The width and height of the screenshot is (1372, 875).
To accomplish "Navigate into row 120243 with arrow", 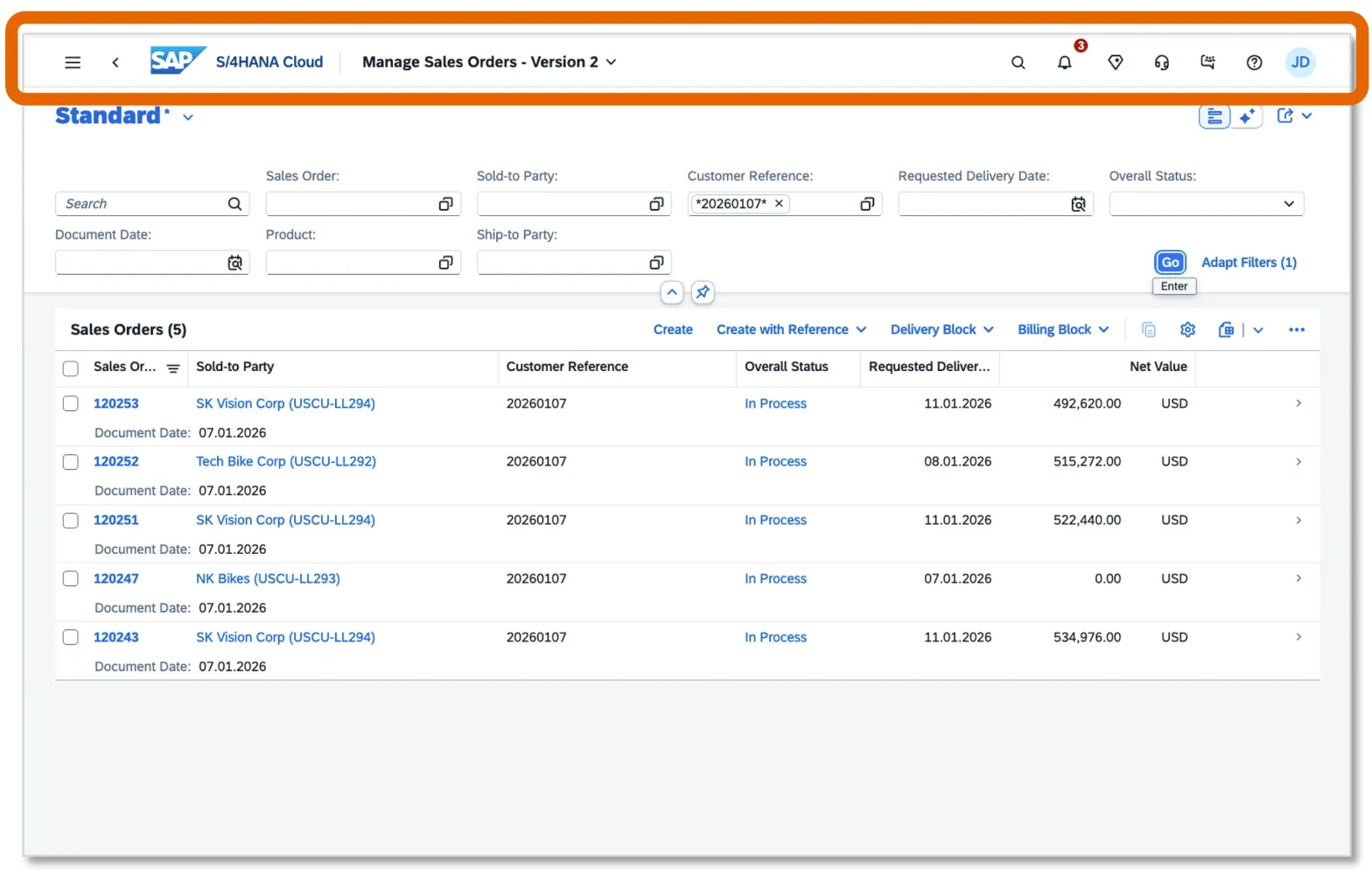I will click(1298, 637).
